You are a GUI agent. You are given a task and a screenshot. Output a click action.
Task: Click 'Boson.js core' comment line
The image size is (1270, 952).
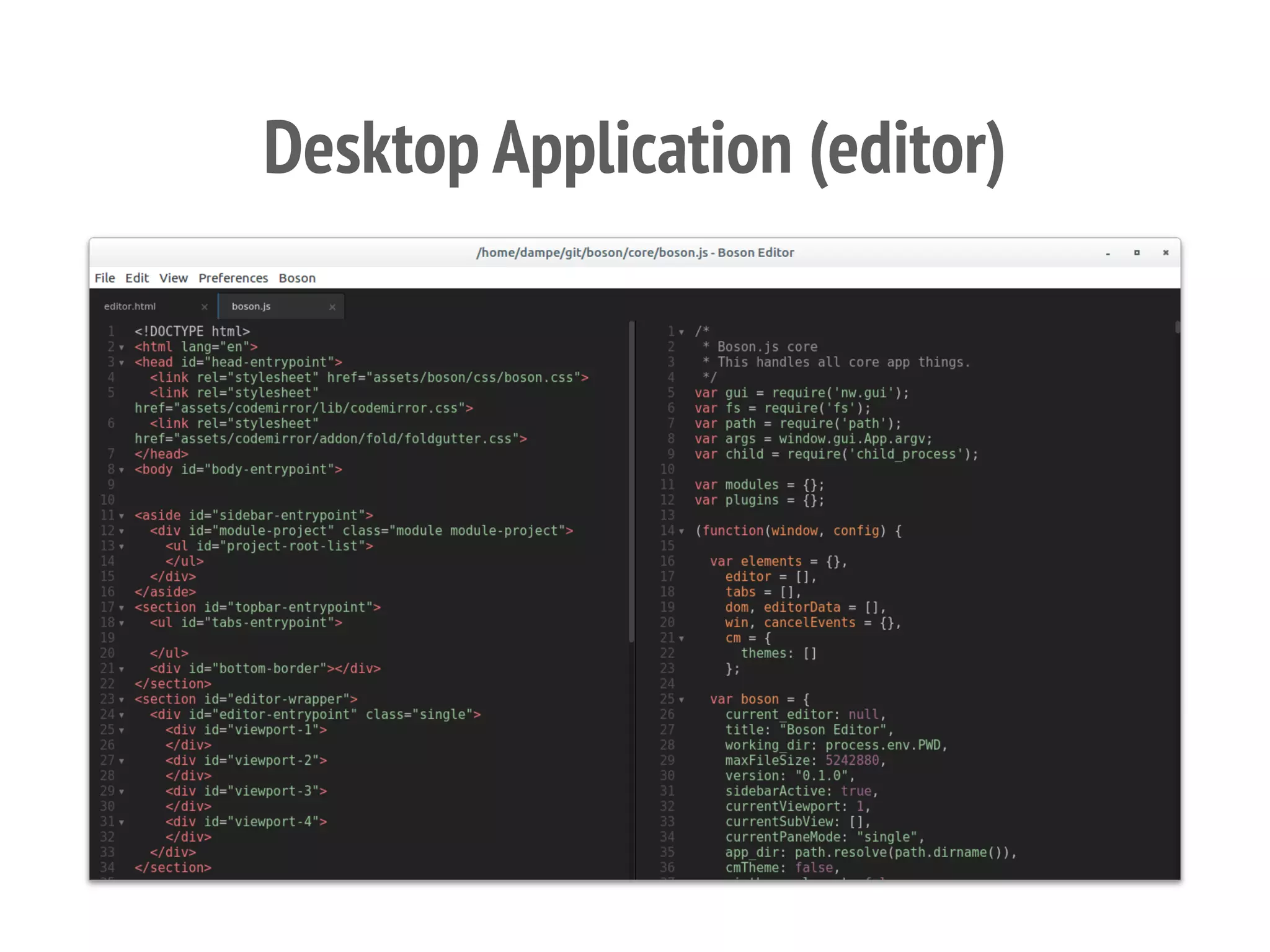767,347
